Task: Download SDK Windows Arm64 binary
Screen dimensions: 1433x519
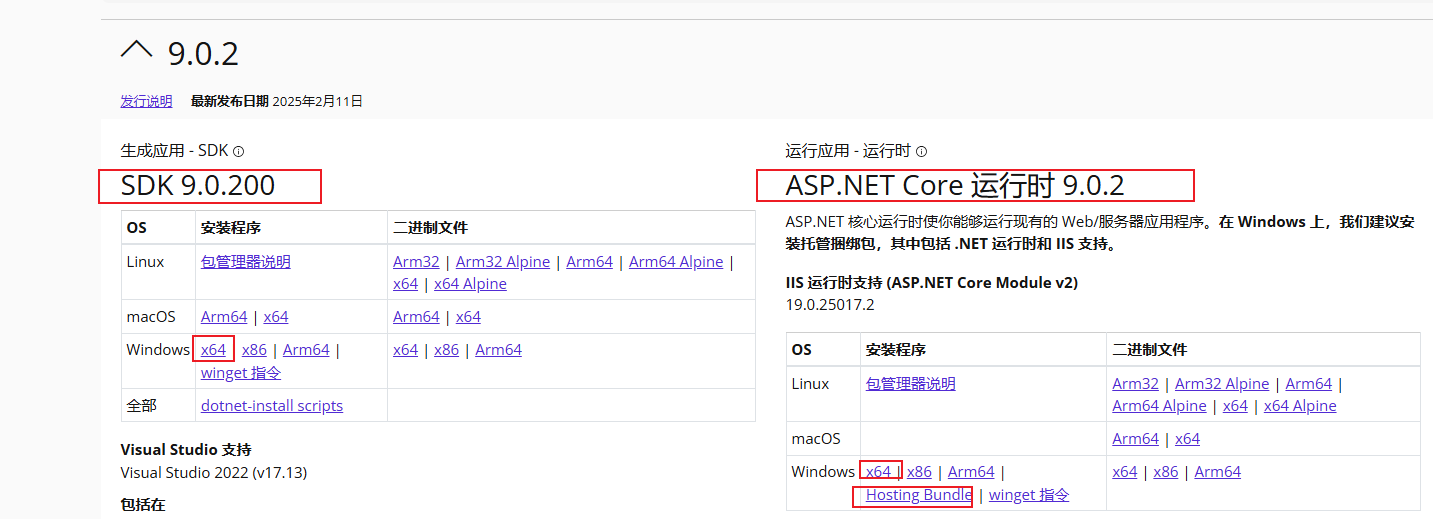Action: tap(498, 349)
